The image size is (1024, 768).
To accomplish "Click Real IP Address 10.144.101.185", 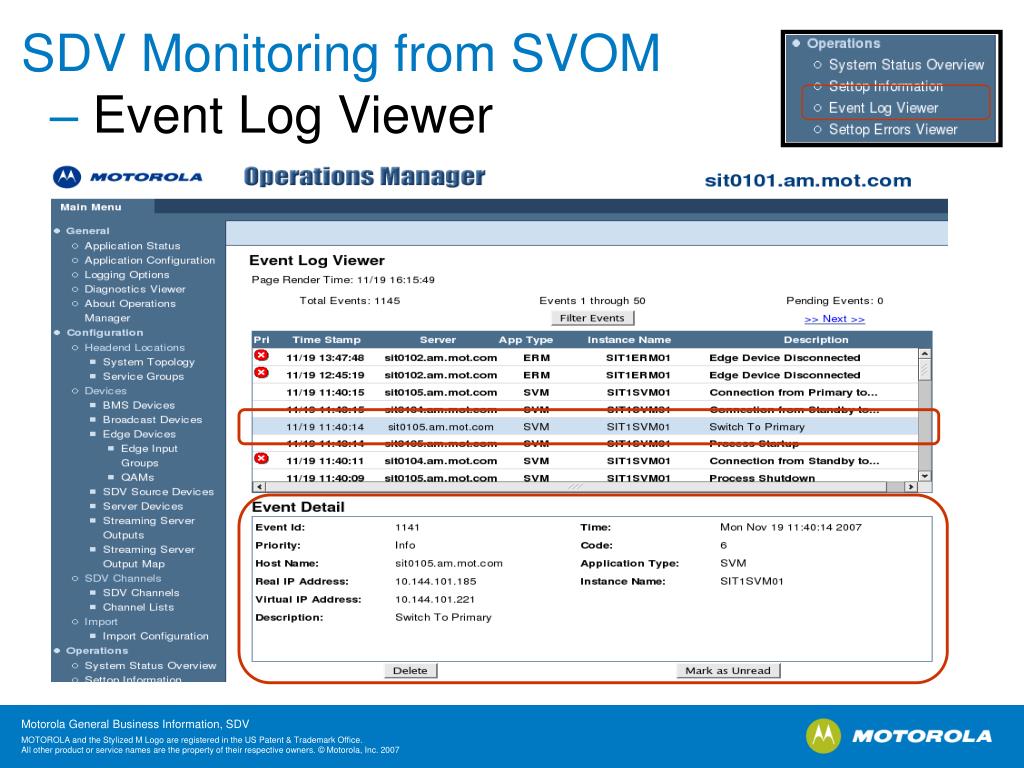I will (436, 581).
